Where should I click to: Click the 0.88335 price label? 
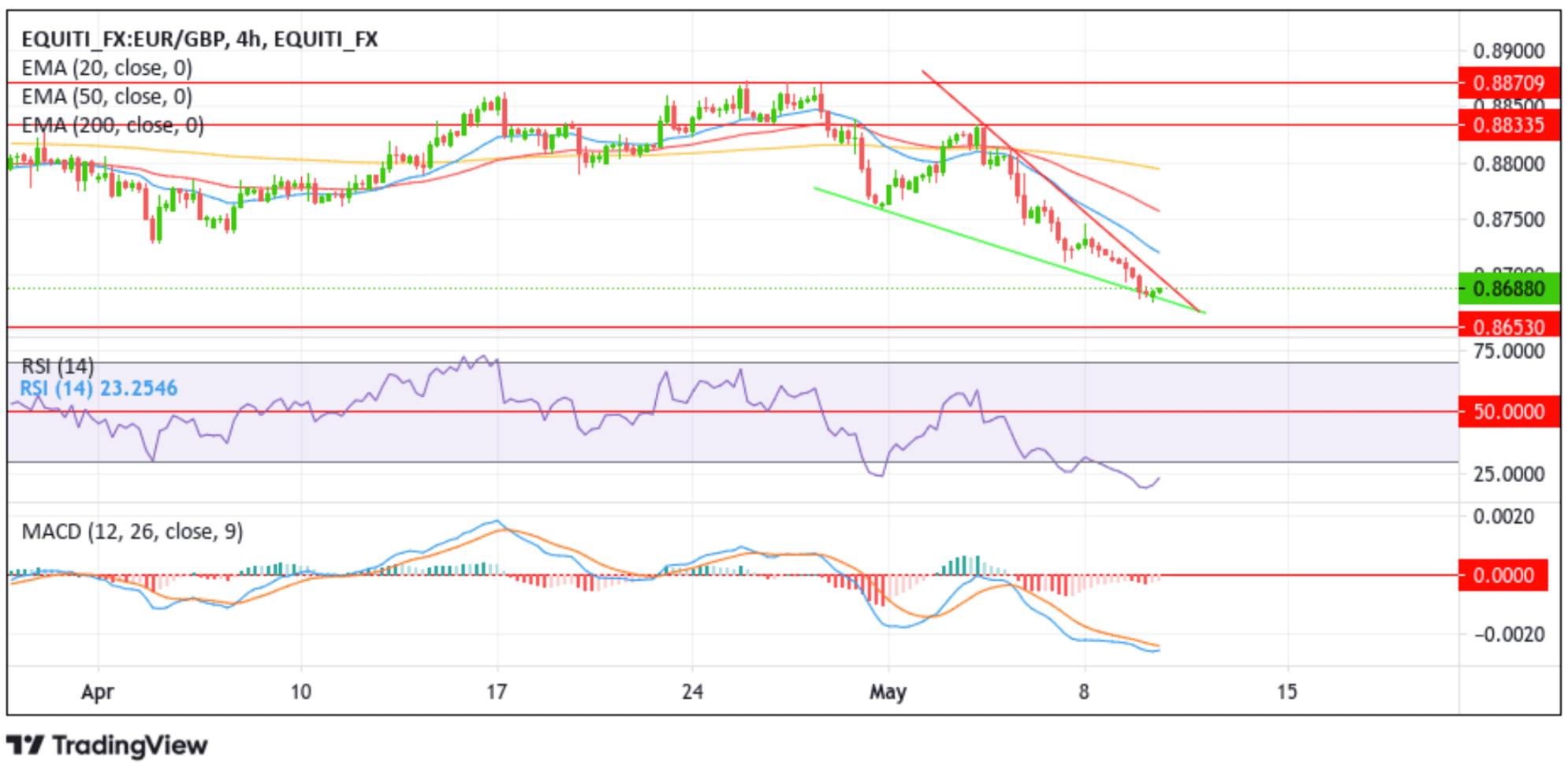1509,125
